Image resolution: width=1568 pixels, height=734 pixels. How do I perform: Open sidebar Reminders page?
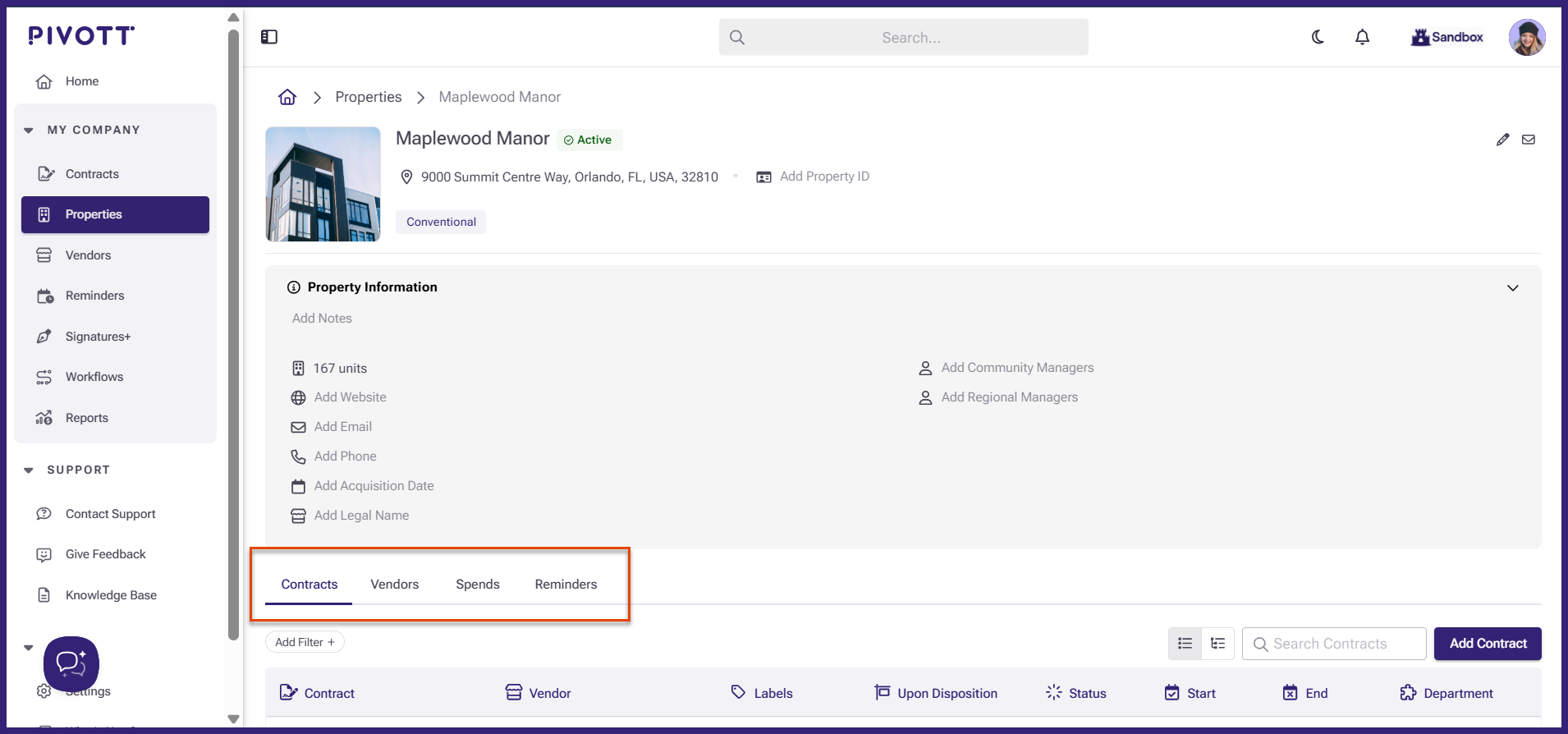coord(115,296)
